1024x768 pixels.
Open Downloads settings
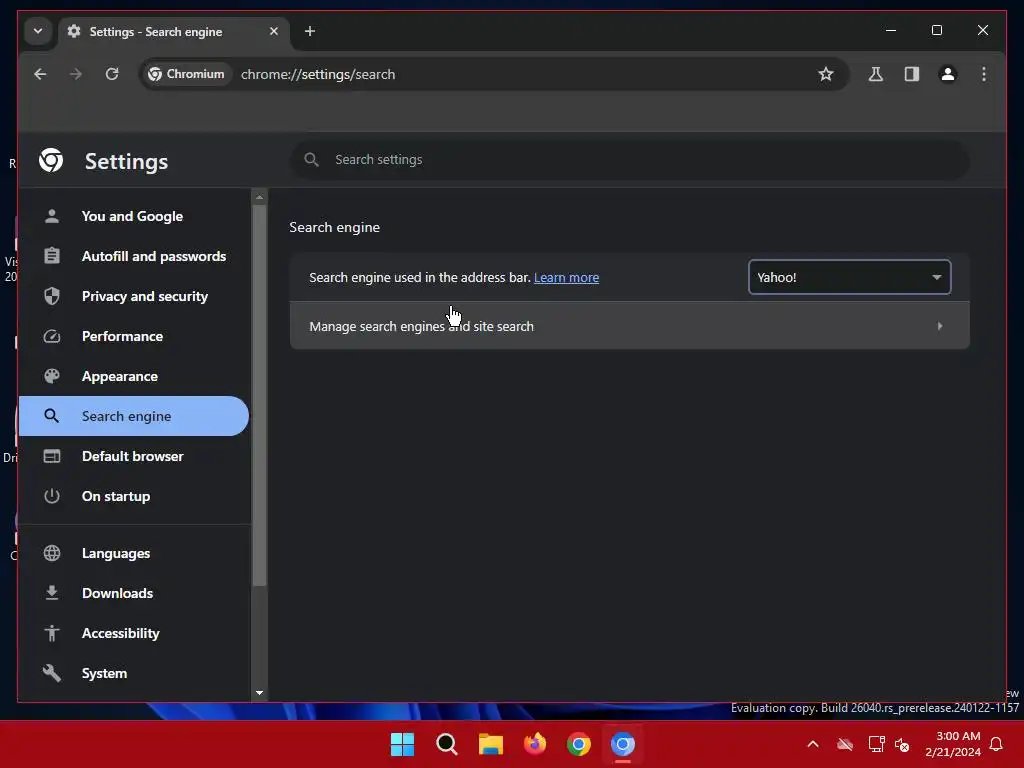(133, 593)
